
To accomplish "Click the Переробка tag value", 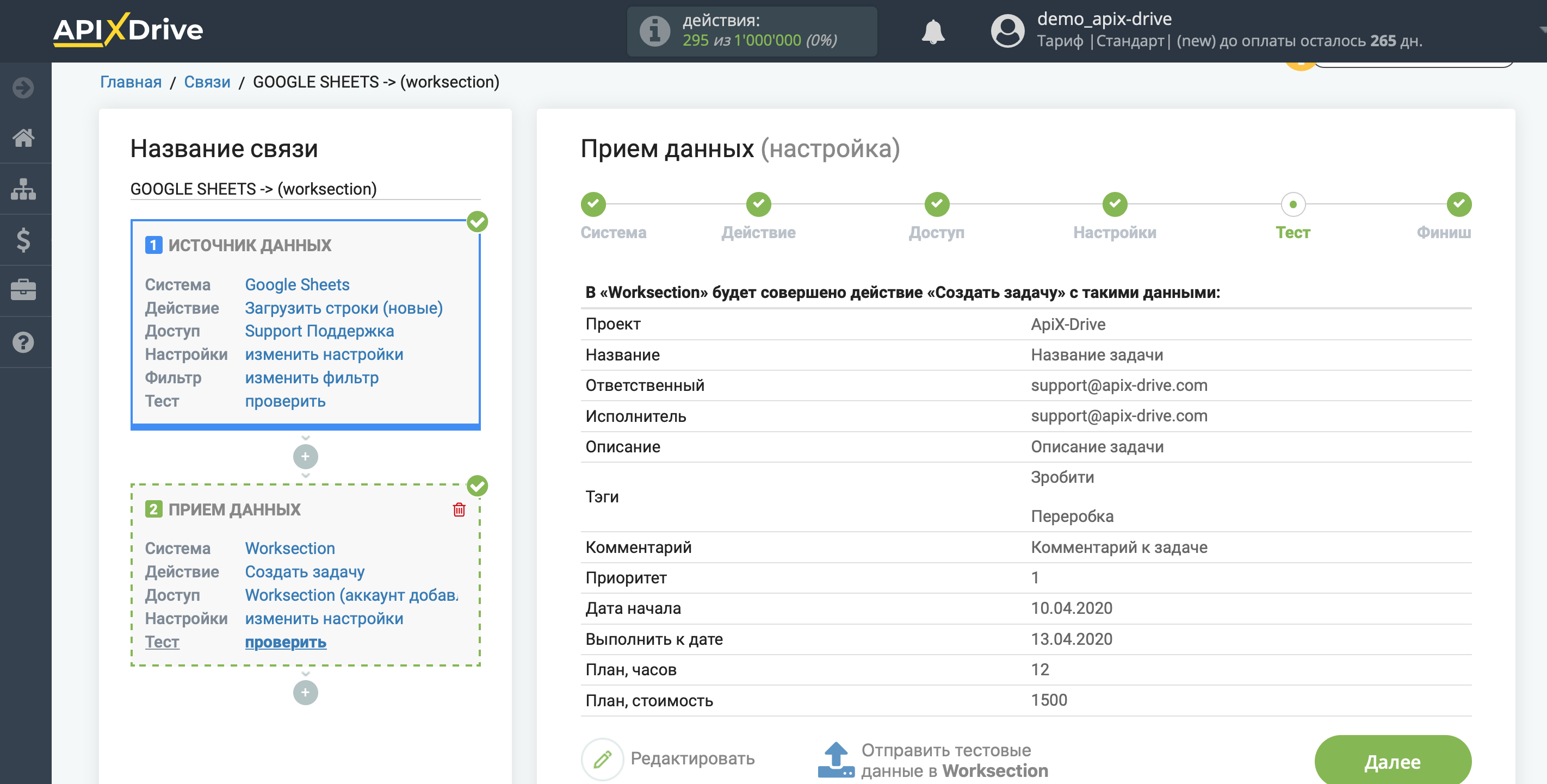I will point(1072,517).
